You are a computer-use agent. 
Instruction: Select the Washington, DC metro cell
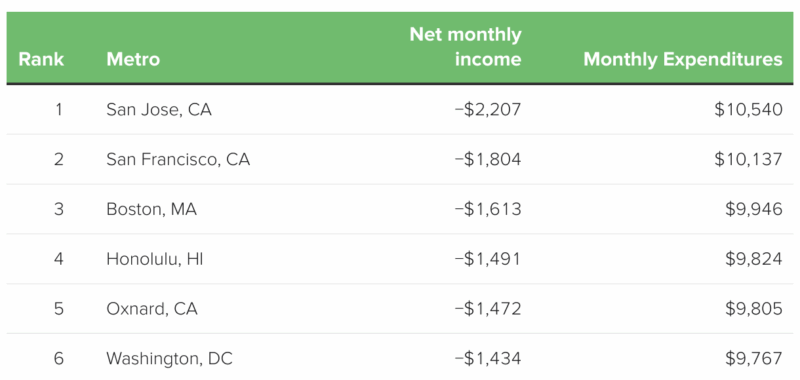tap(169, 359)
